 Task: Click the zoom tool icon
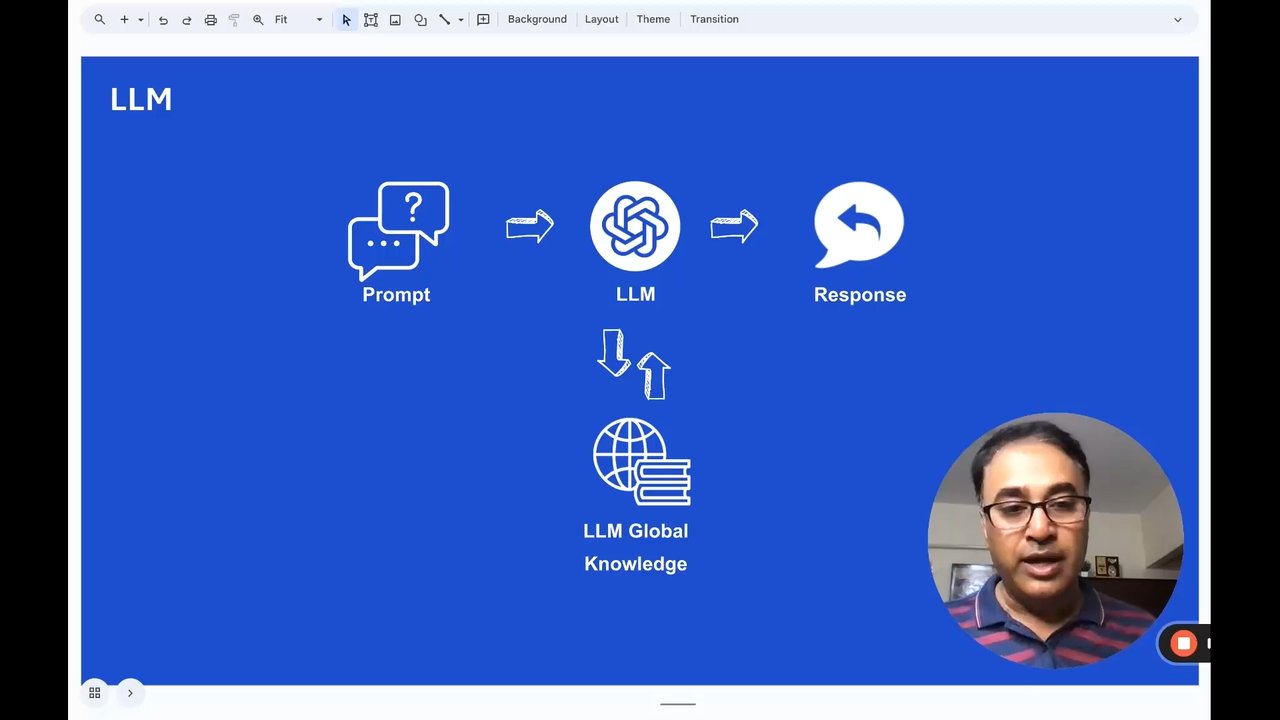point(258,20)
